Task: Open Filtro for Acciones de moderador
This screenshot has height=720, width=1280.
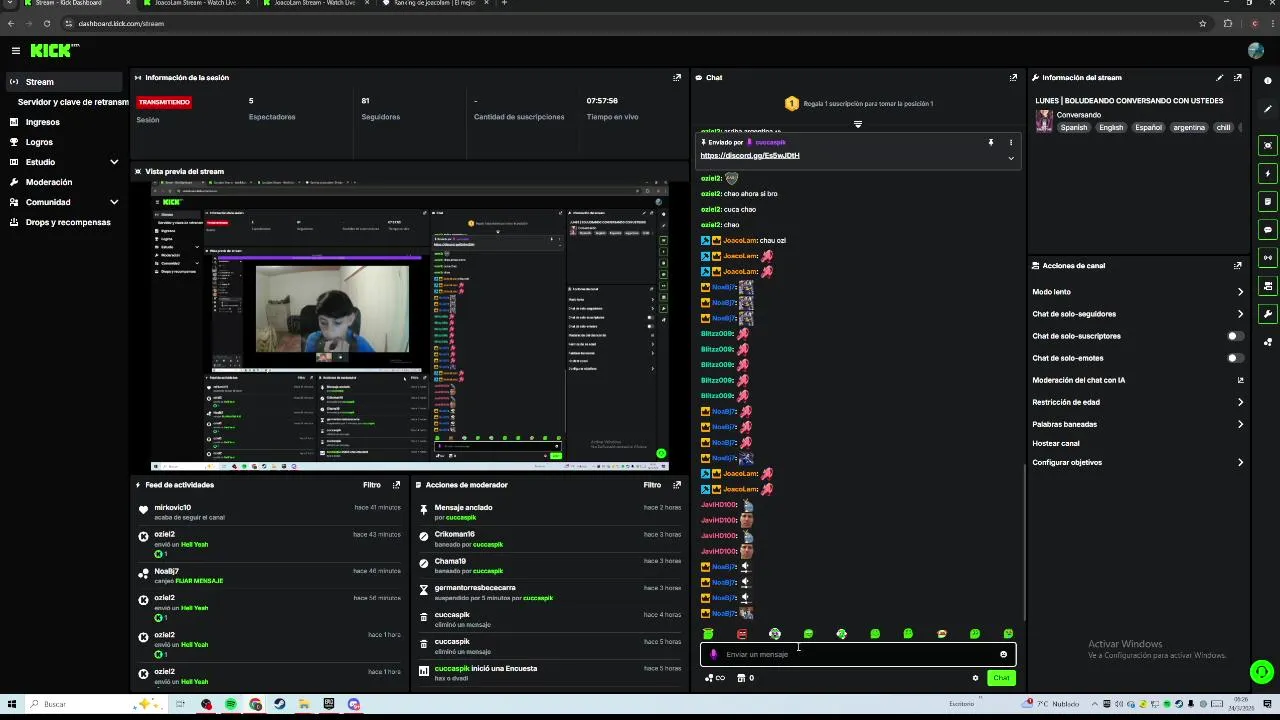Action: (652, 485)
